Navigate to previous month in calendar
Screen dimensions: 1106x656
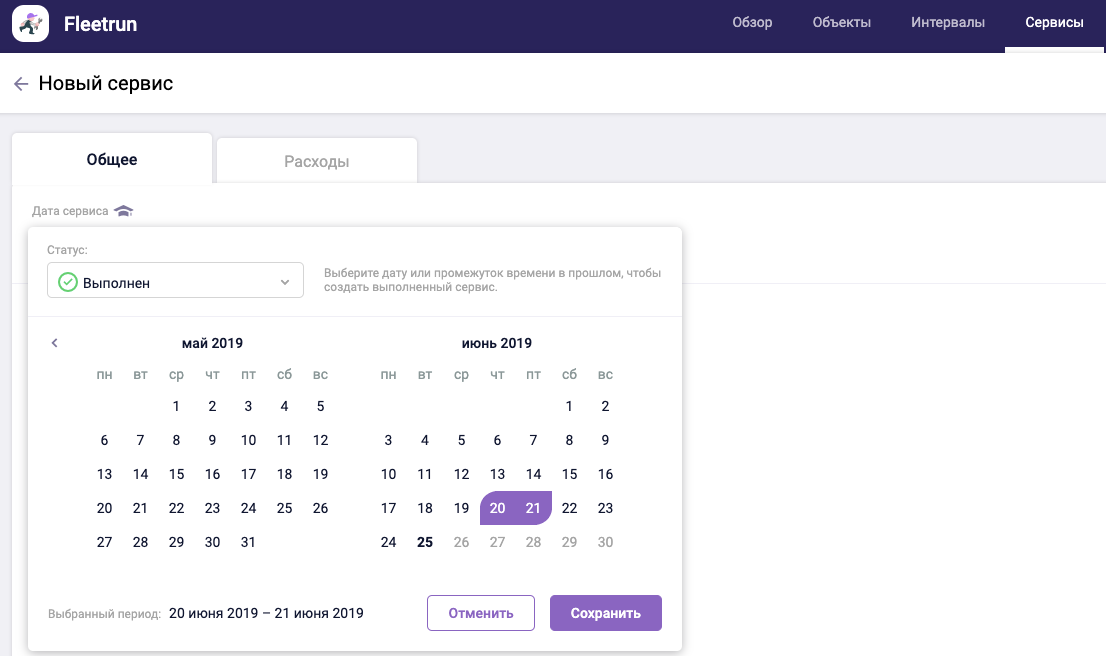click(x=55, y=343)
